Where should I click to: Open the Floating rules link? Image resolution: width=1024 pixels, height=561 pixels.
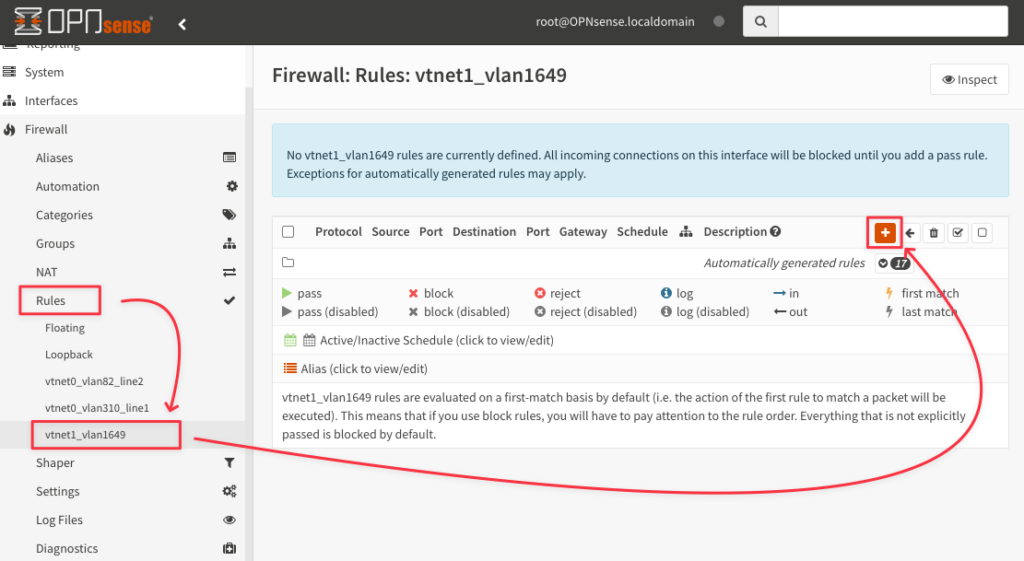point(65,328)
